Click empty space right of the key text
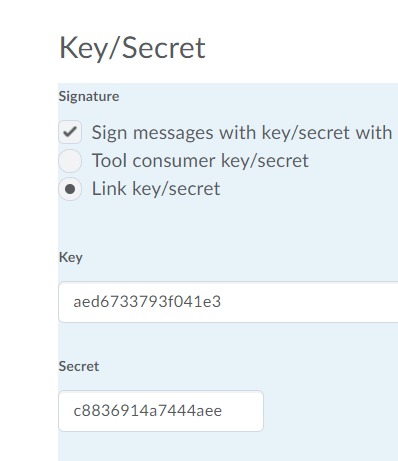The image size is (398, 461). pyautogui.click(x=308, y=302)
